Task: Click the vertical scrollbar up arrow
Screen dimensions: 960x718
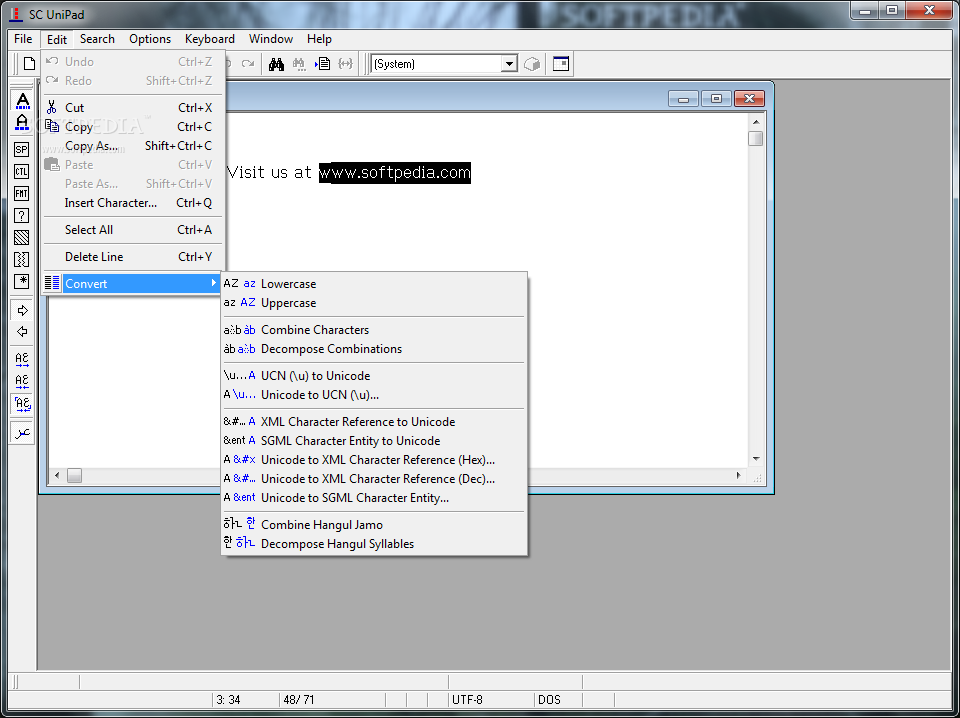Action: tap(756, 122)
